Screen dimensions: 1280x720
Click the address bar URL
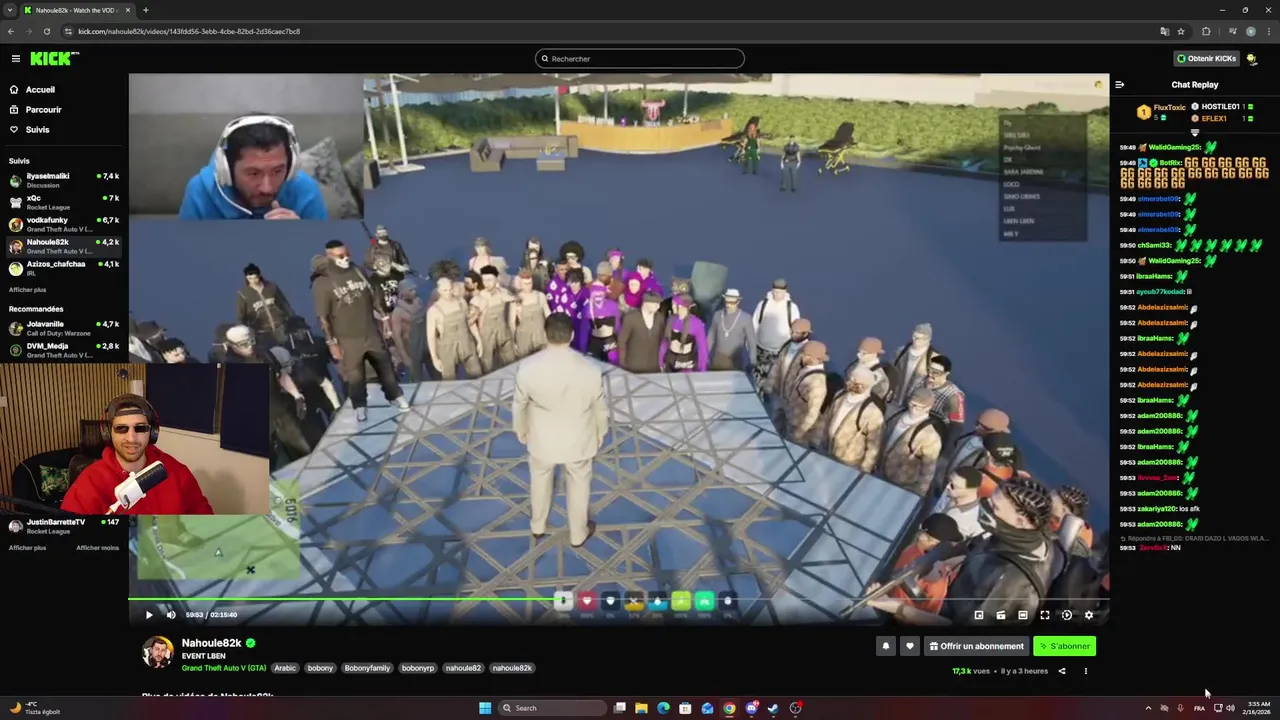click(189, 31)
